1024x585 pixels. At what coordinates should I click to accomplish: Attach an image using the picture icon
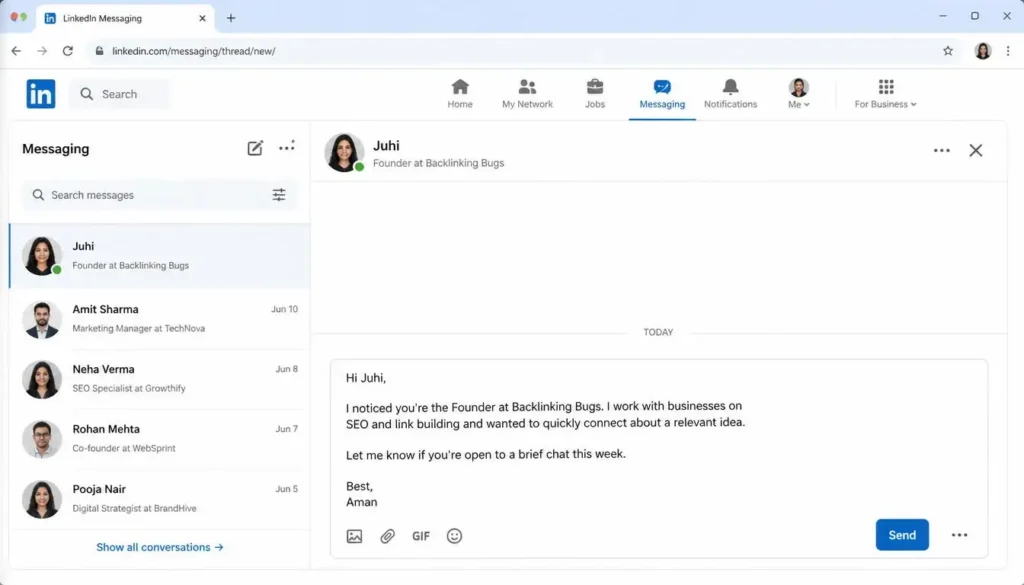pyautogui.click(x=354, y=536)
